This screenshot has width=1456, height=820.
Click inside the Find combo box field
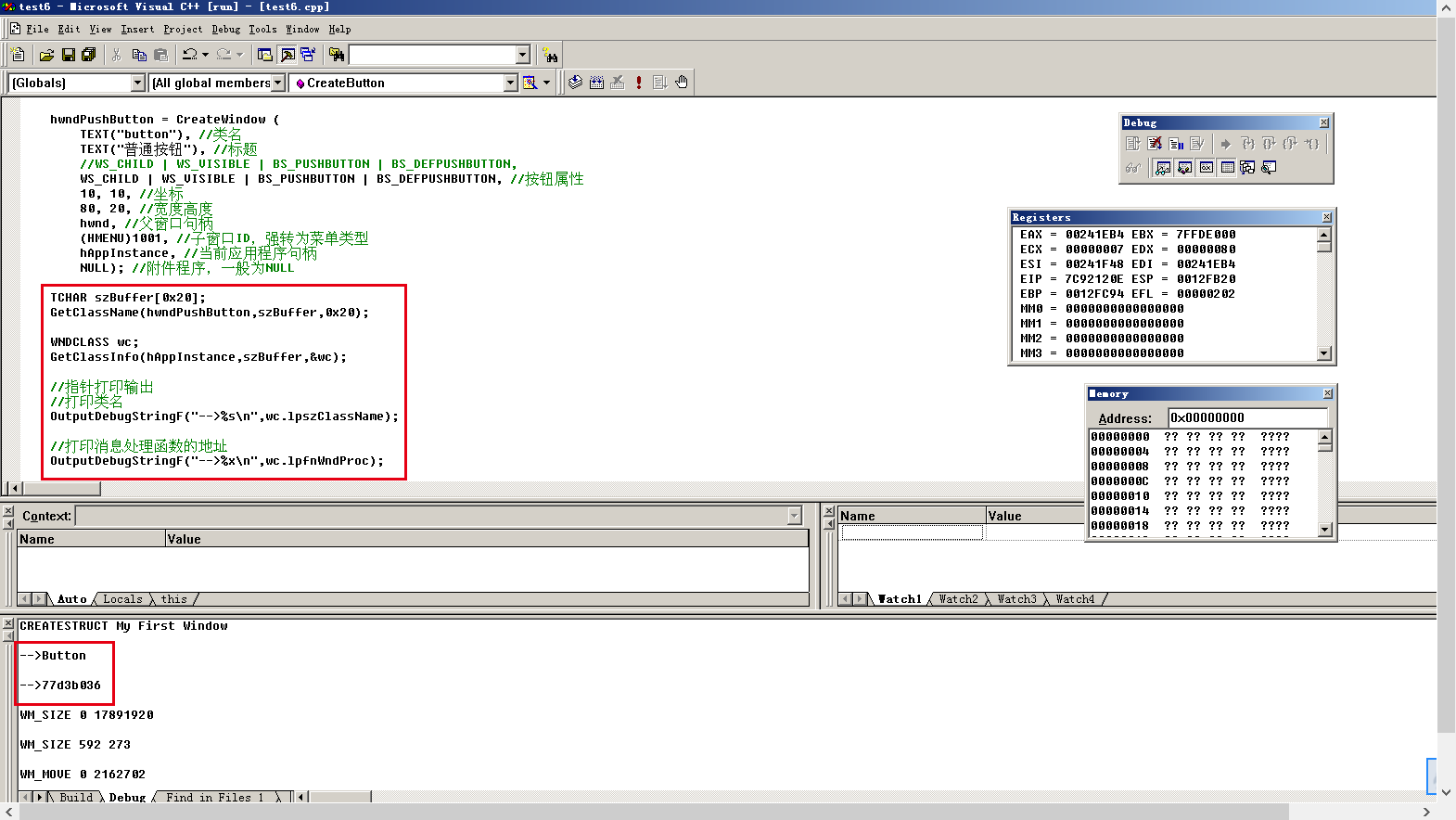[432, 55]
